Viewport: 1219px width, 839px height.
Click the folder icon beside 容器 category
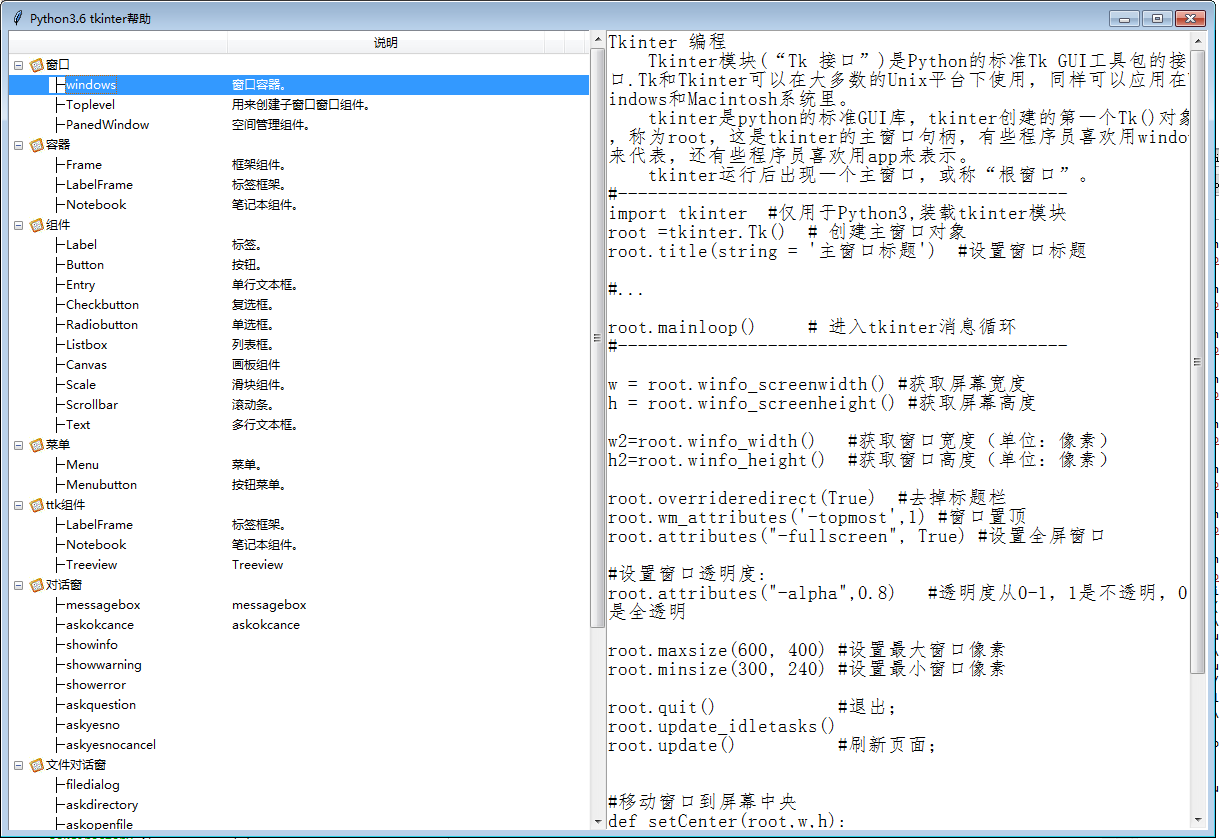pyautogui.click(x=35, y=144)
